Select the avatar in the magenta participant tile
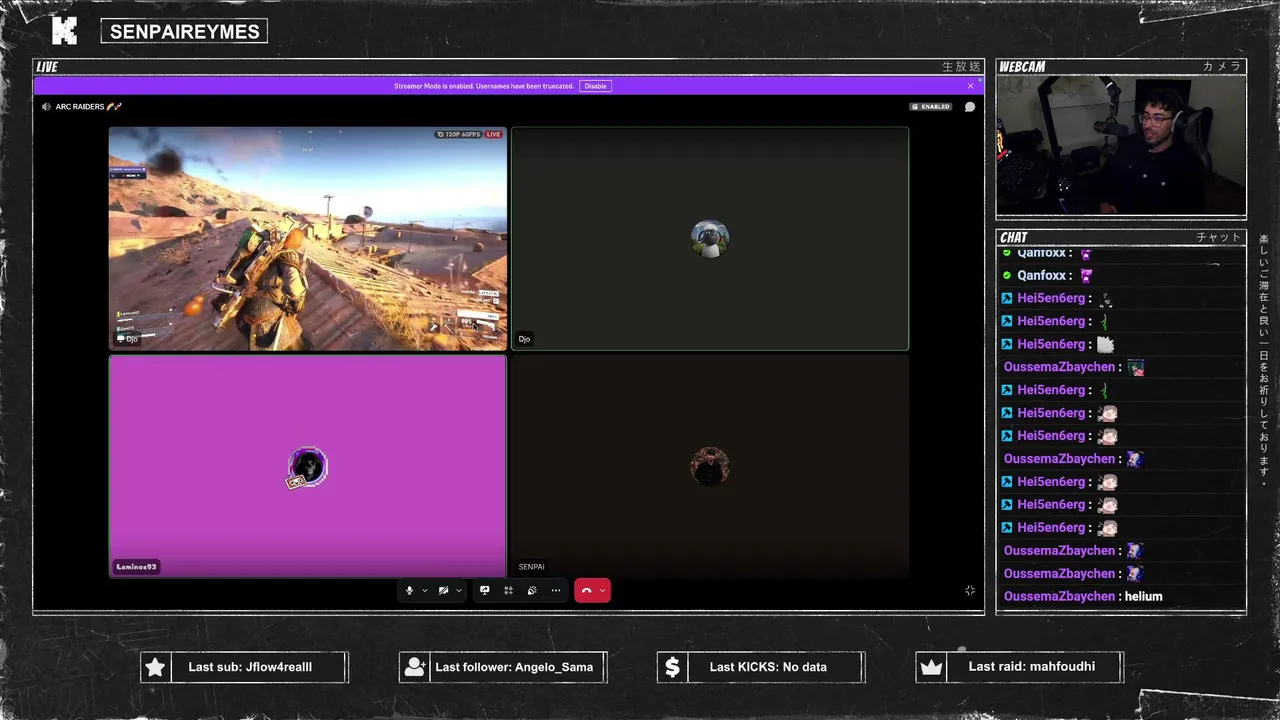The height and width of the screenshot is (720, 1280). pos(307,467)
